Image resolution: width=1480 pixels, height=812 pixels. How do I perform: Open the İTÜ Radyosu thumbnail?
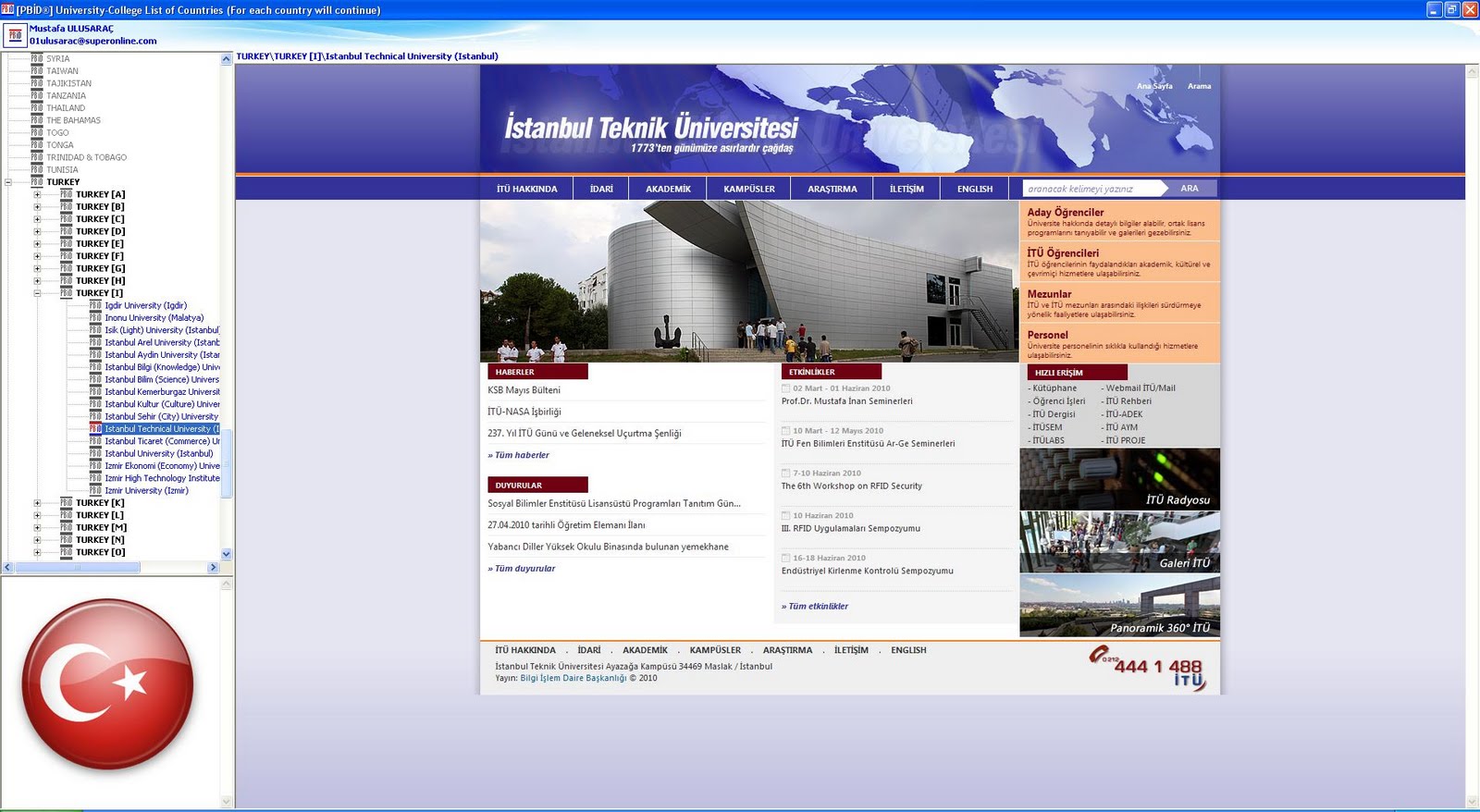[1119, 479]
